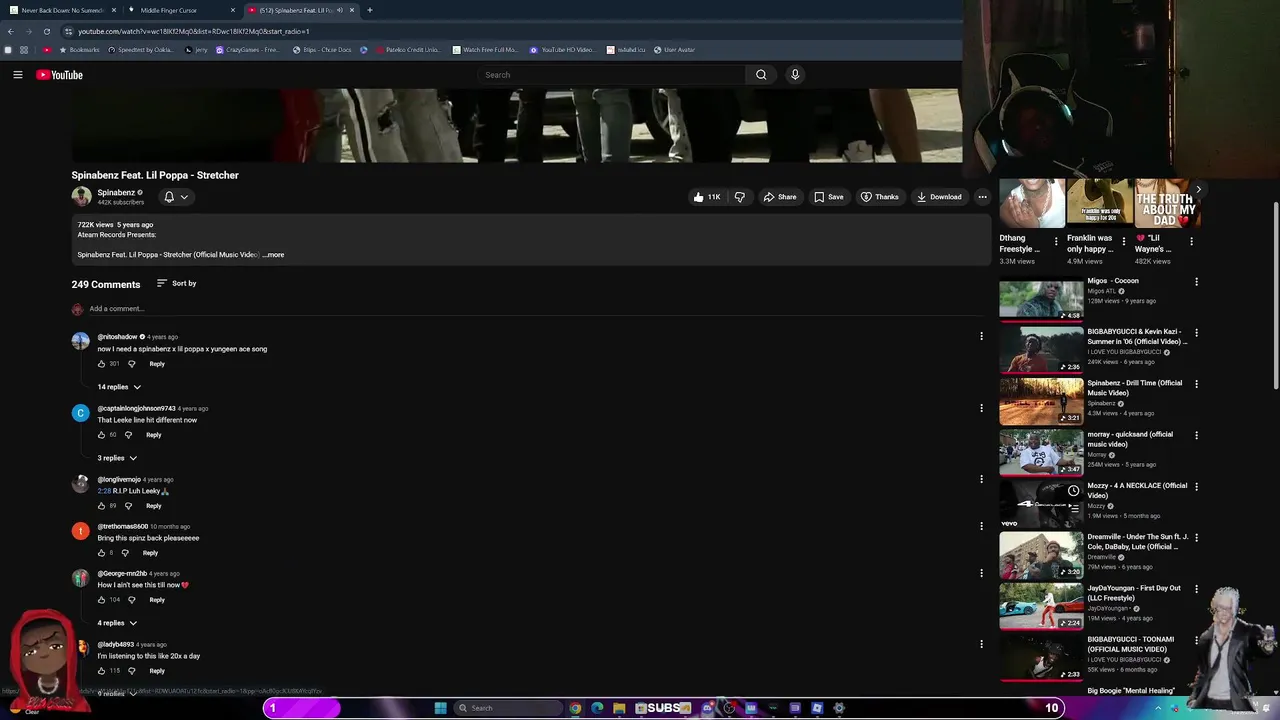Viewport: 1280px width, 720px height.
Task: Like the R.I.P Luh Leeky comment
Action: (x=101, y=506)
